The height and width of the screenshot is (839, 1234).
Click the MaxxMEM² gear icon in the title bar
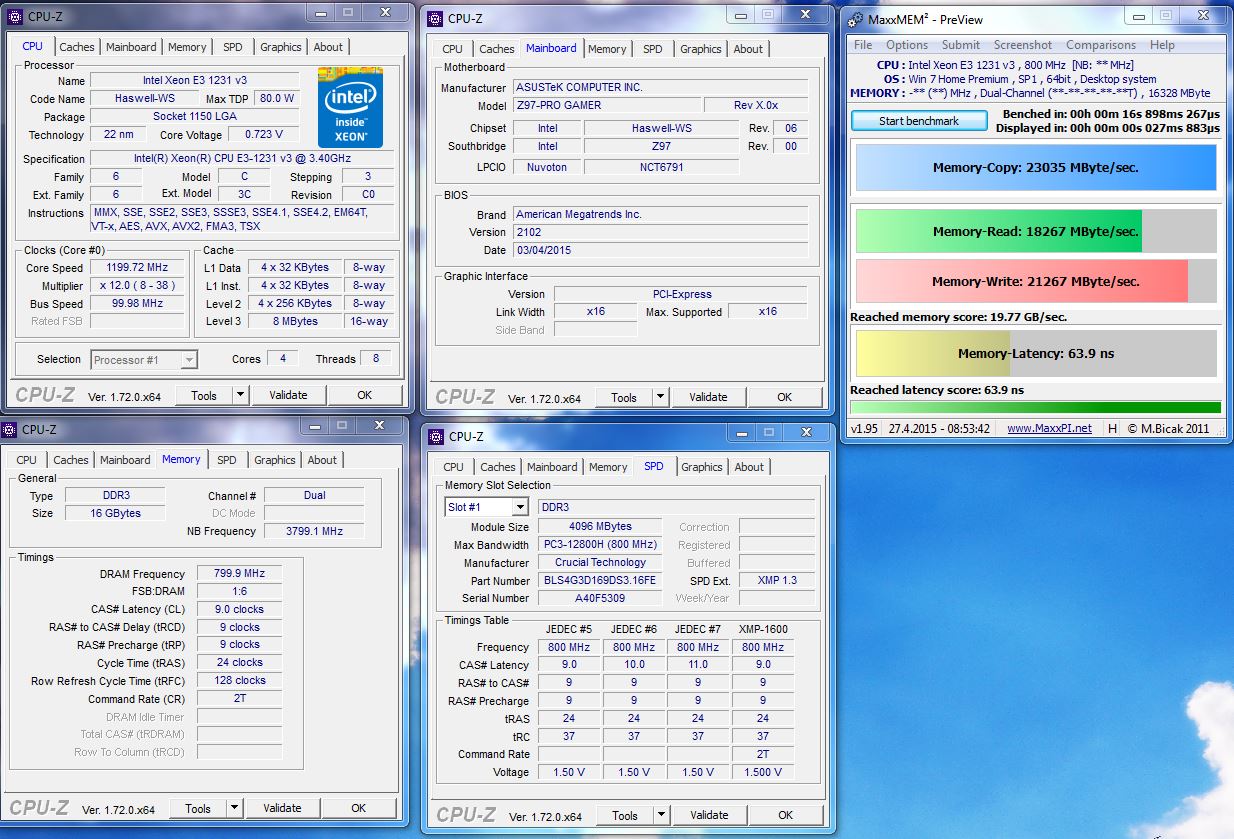(x=855, y=19)
